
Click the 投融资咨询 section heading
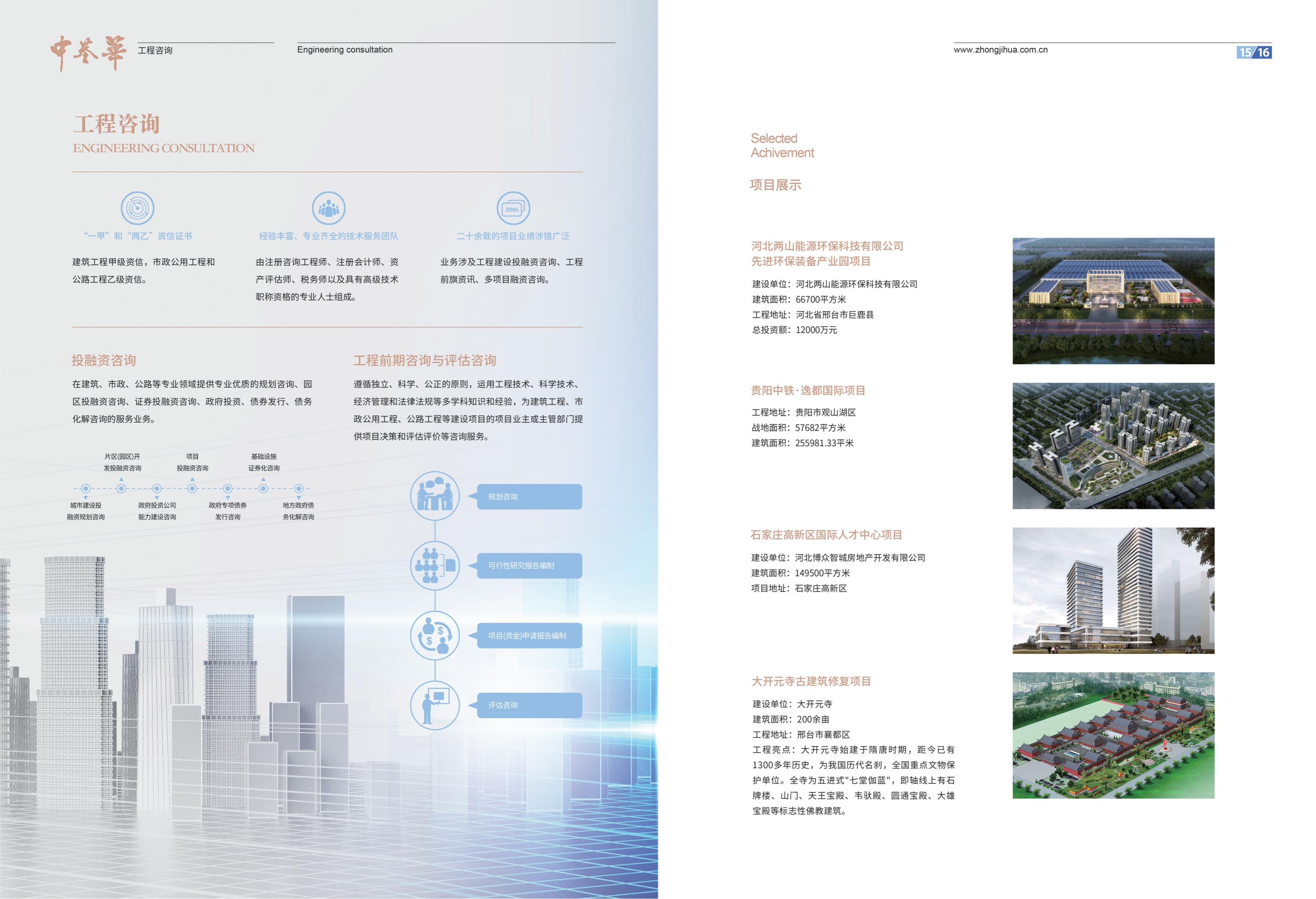coord(104,360)
